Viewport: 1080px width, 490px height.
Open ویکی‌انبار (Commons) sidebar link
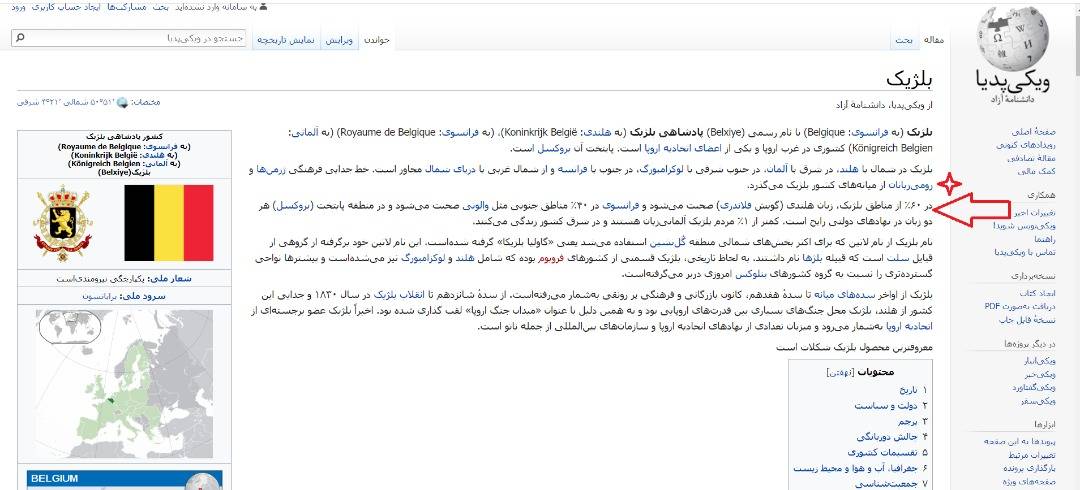(x=1041, y=362)
